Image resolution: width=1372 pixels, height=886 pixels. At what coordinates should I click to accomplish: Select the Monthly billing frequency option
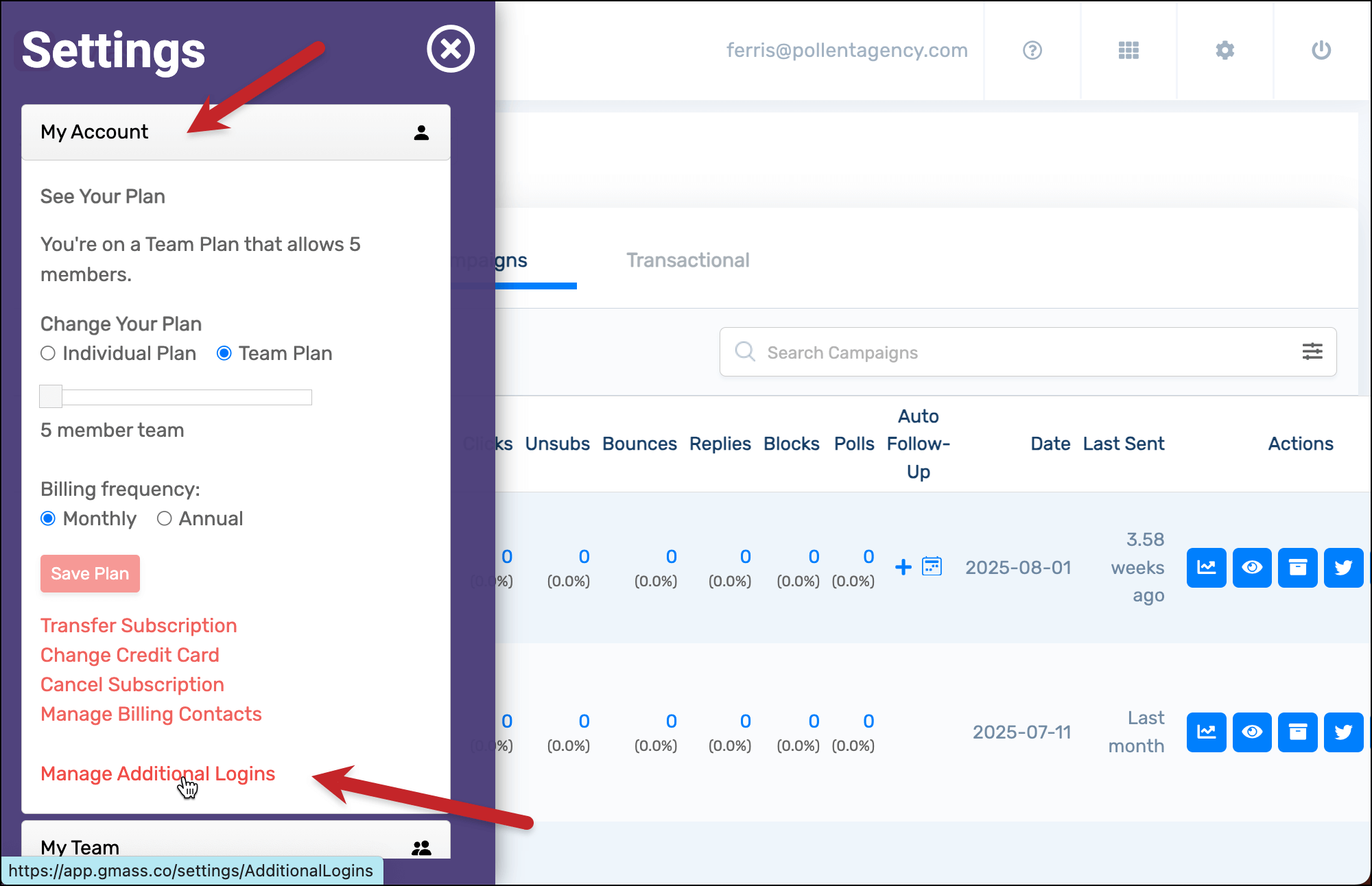tap(48, 518)
